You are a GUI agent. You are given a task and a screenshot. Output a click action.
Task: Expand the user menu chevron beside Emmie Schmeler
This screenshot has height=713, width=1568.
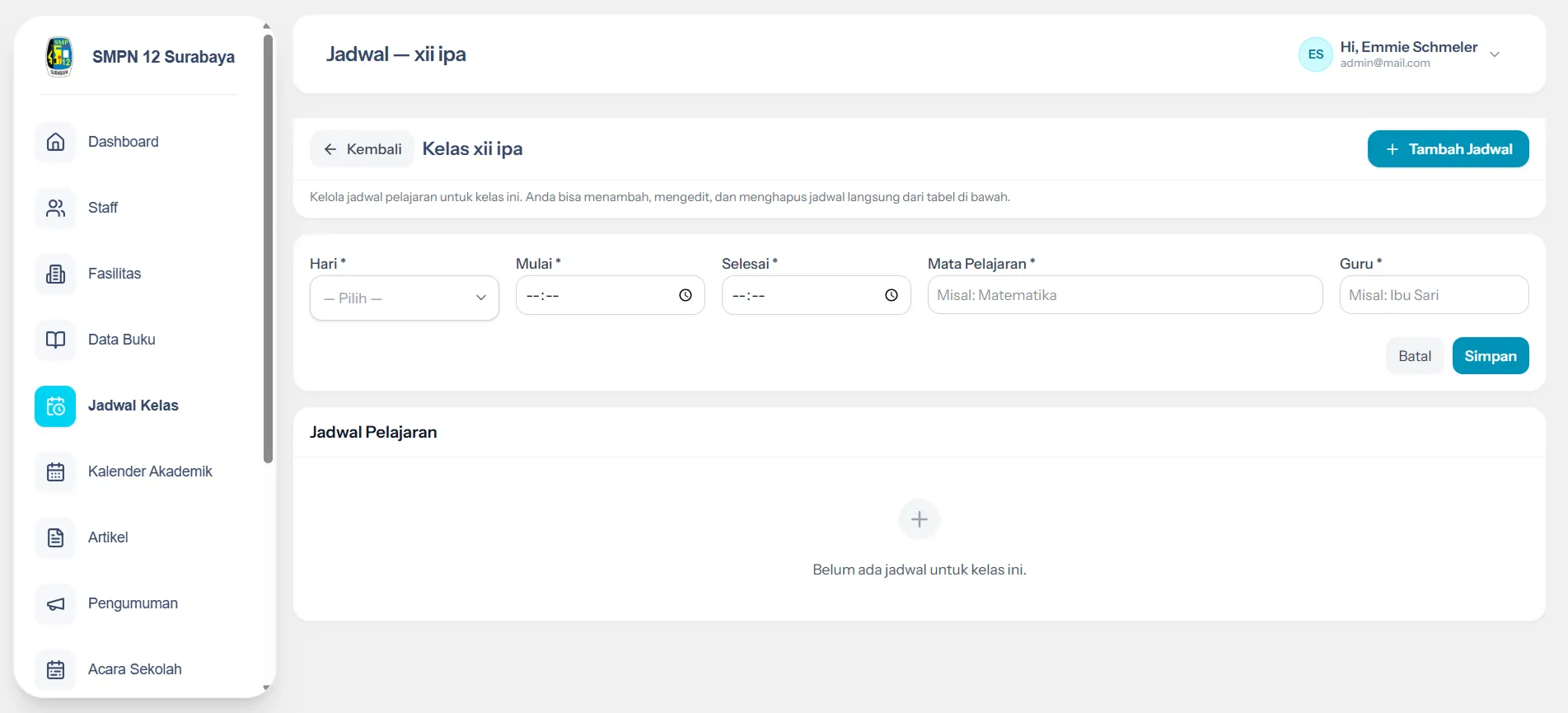pyautogui.click(x=1495, y=54)
